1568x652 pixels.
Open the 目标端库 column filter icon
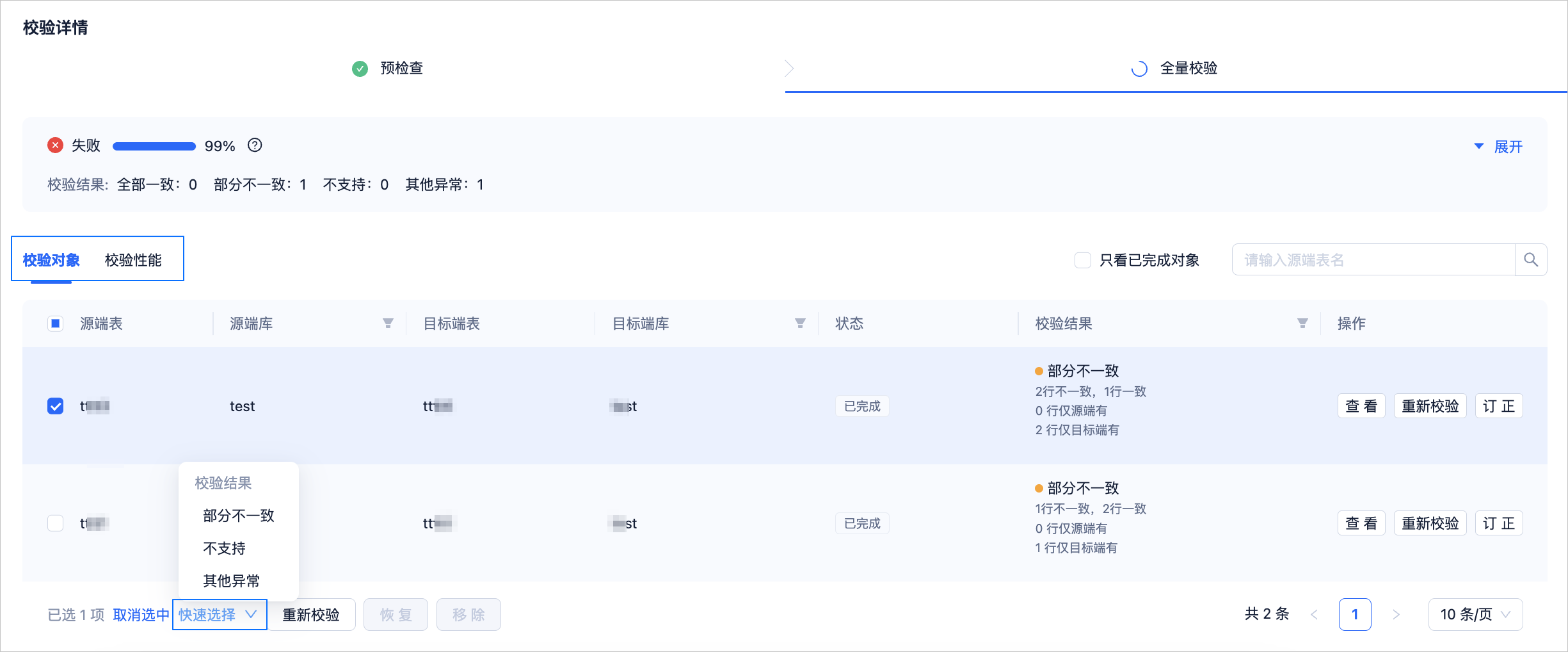800,323
